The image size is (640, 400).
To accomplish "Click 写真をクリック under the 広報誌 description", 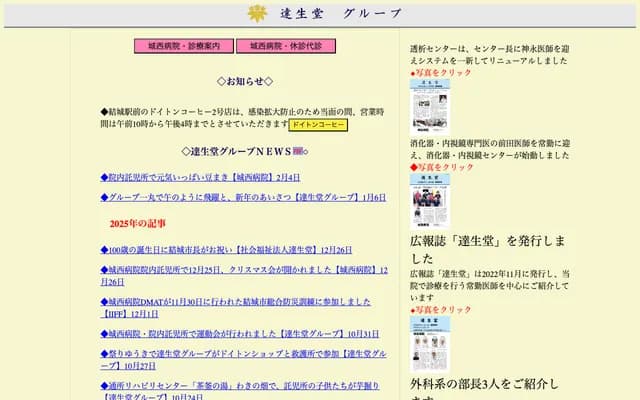I will tap(441, 310).
